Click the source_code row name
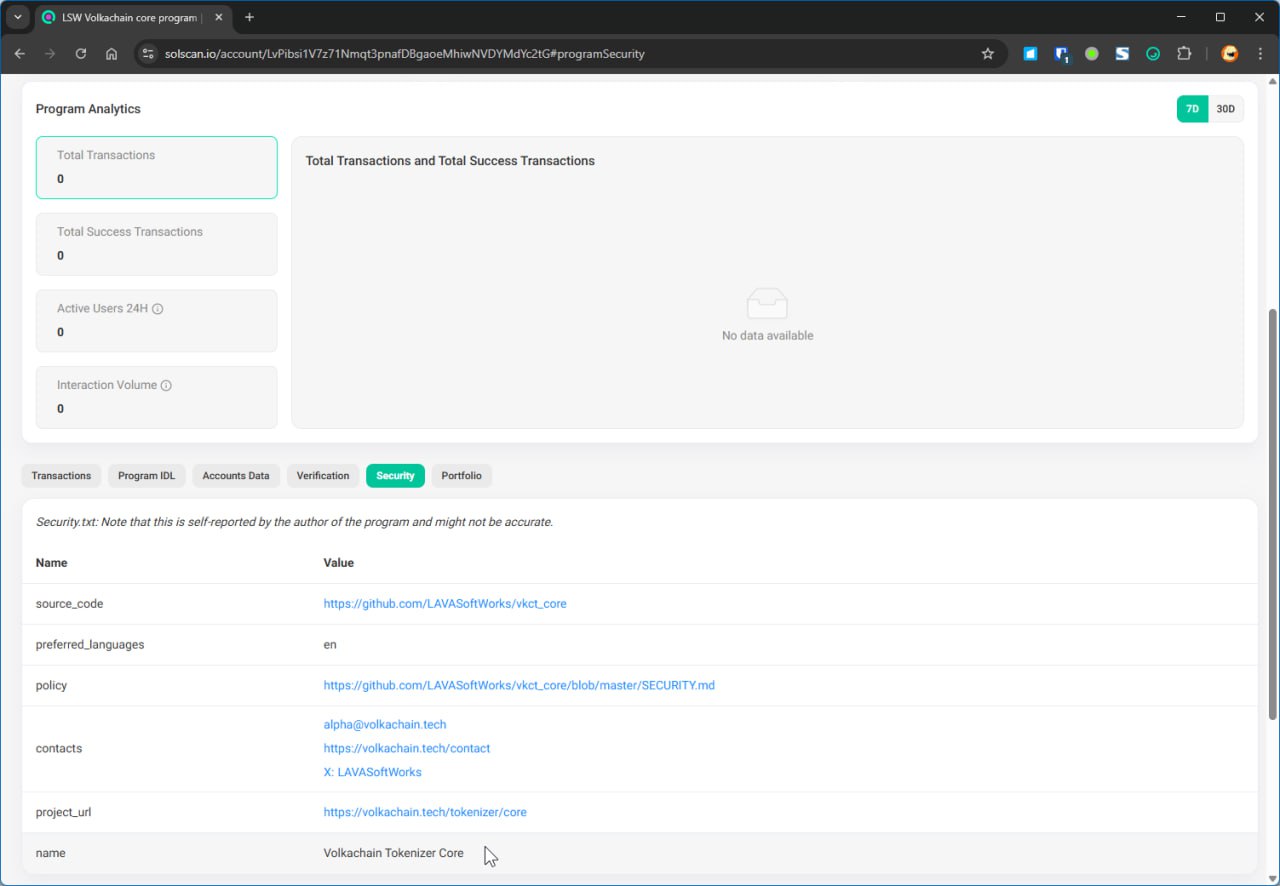The width and height of the screenshot is (1280, 886). pyautogui.click(x=69, y=604)
